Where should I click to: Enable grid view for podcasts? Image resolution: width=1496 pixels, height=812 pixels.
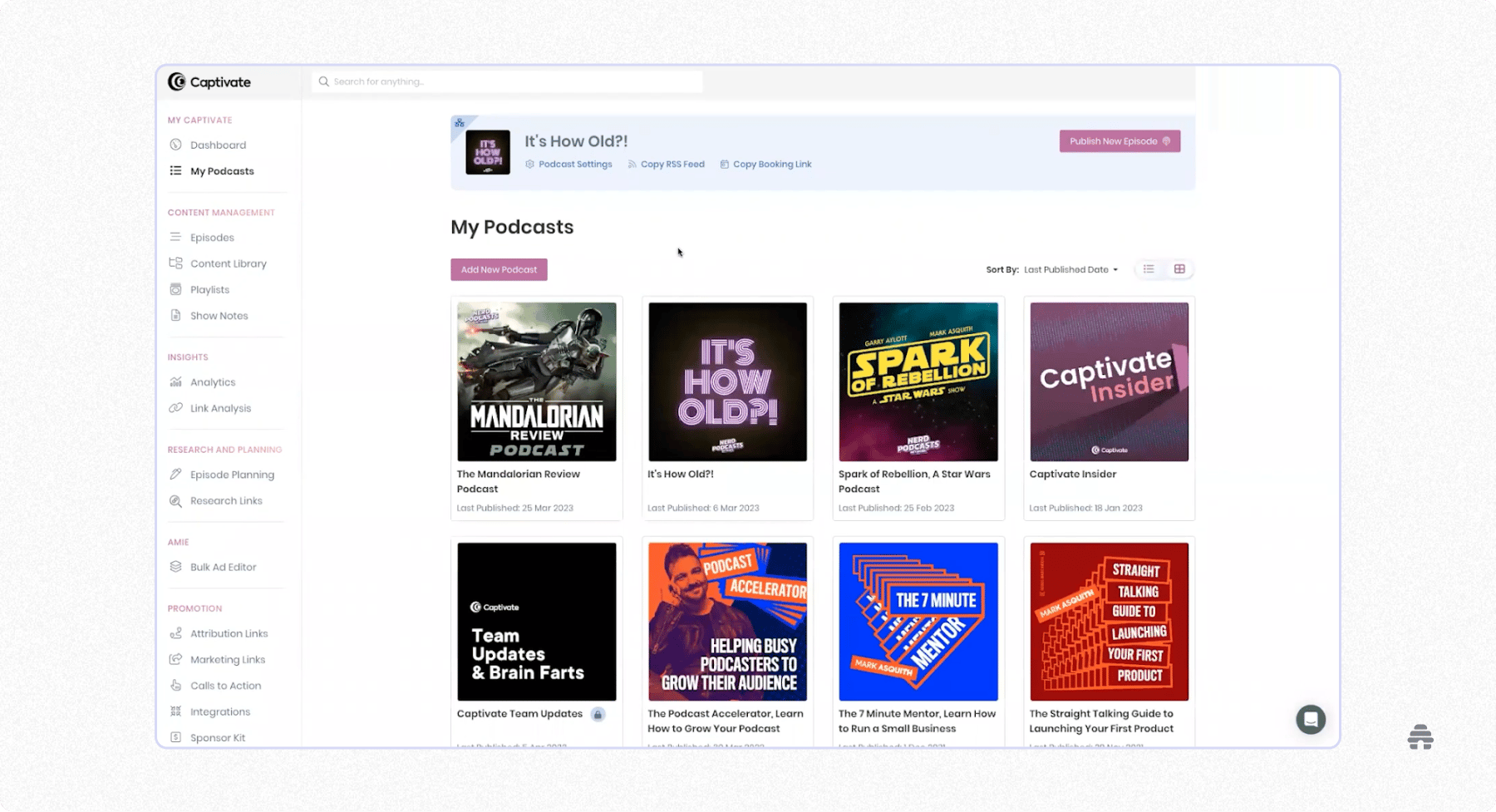[1179, 268]
